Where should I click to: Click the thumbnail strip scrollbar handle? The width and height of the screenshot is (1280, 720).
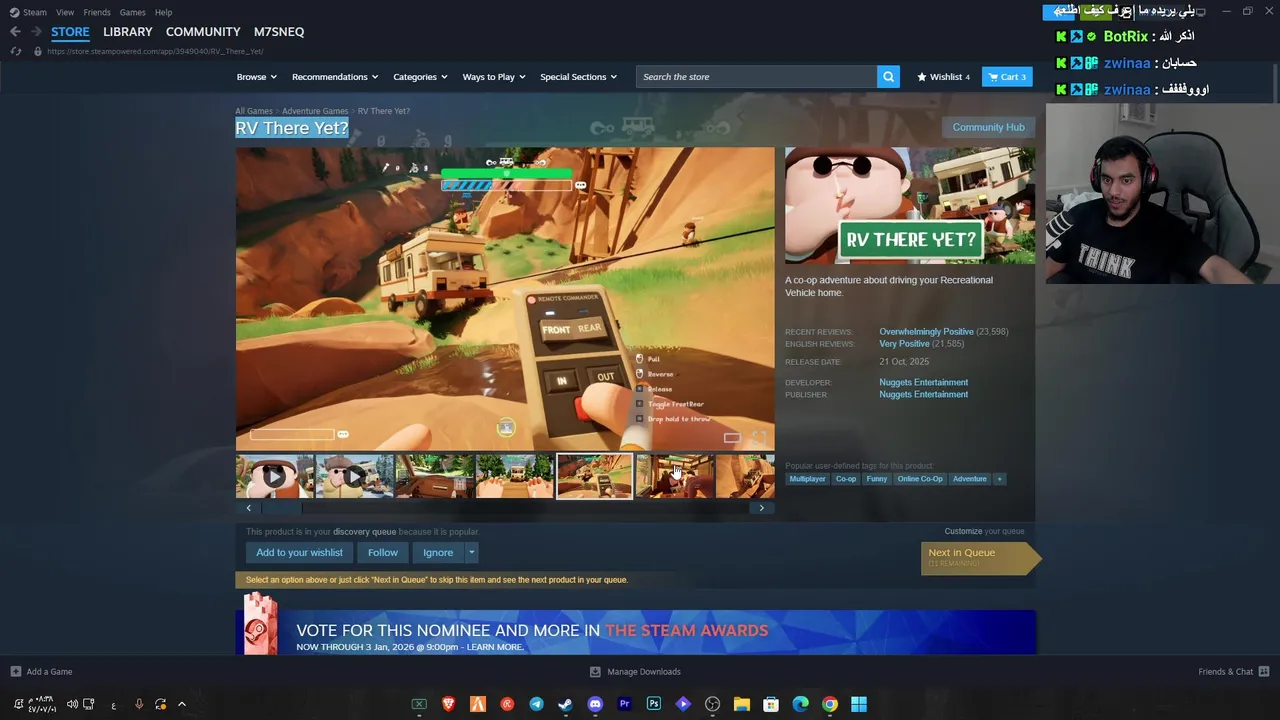282,508
